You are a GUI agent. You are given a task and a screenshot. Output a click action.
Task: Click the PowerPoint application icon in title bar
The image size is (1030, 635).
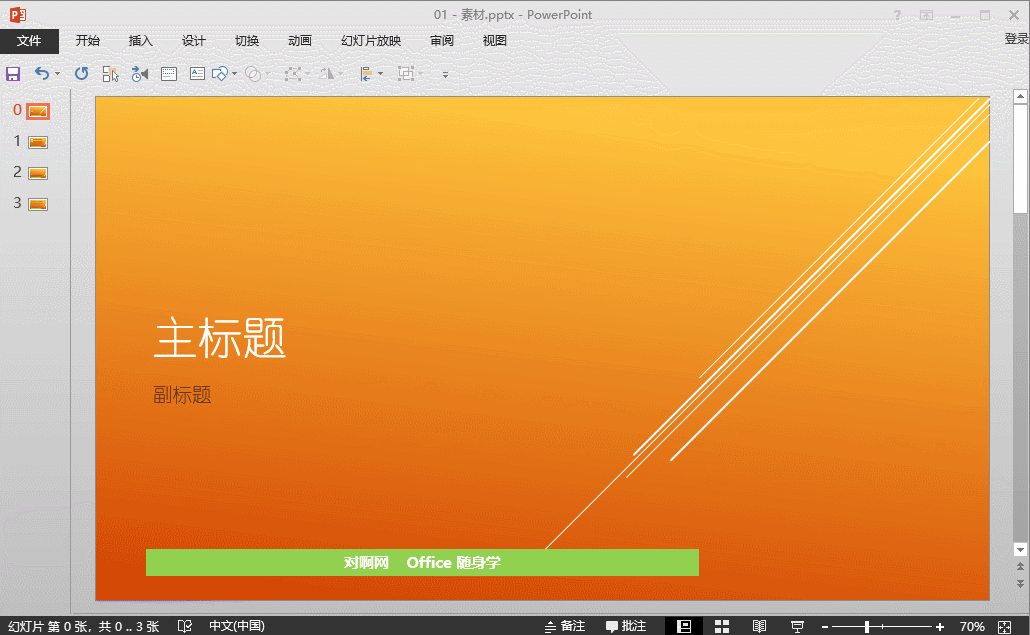point(18,14)
